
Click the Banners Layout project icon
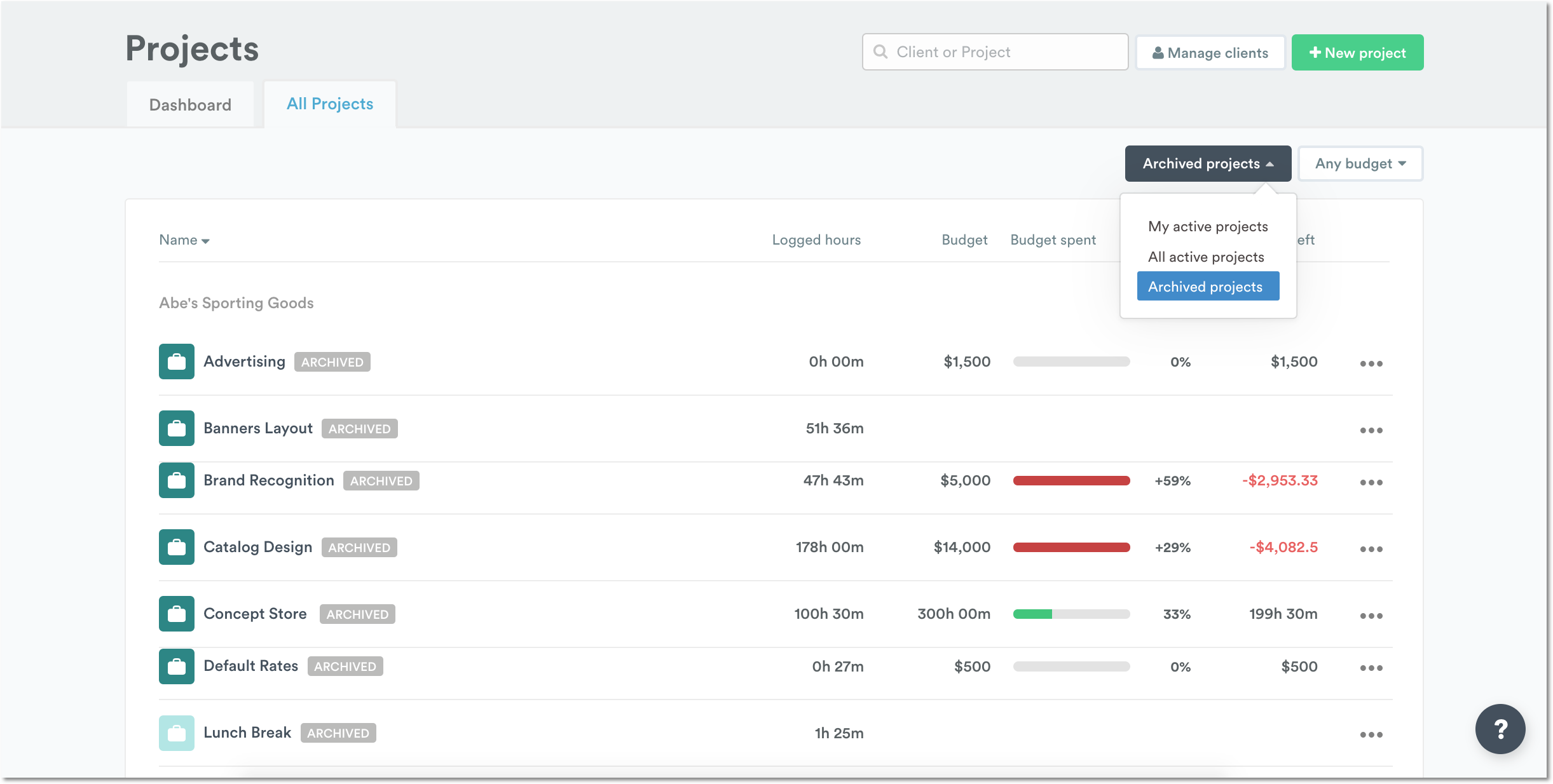176,428
